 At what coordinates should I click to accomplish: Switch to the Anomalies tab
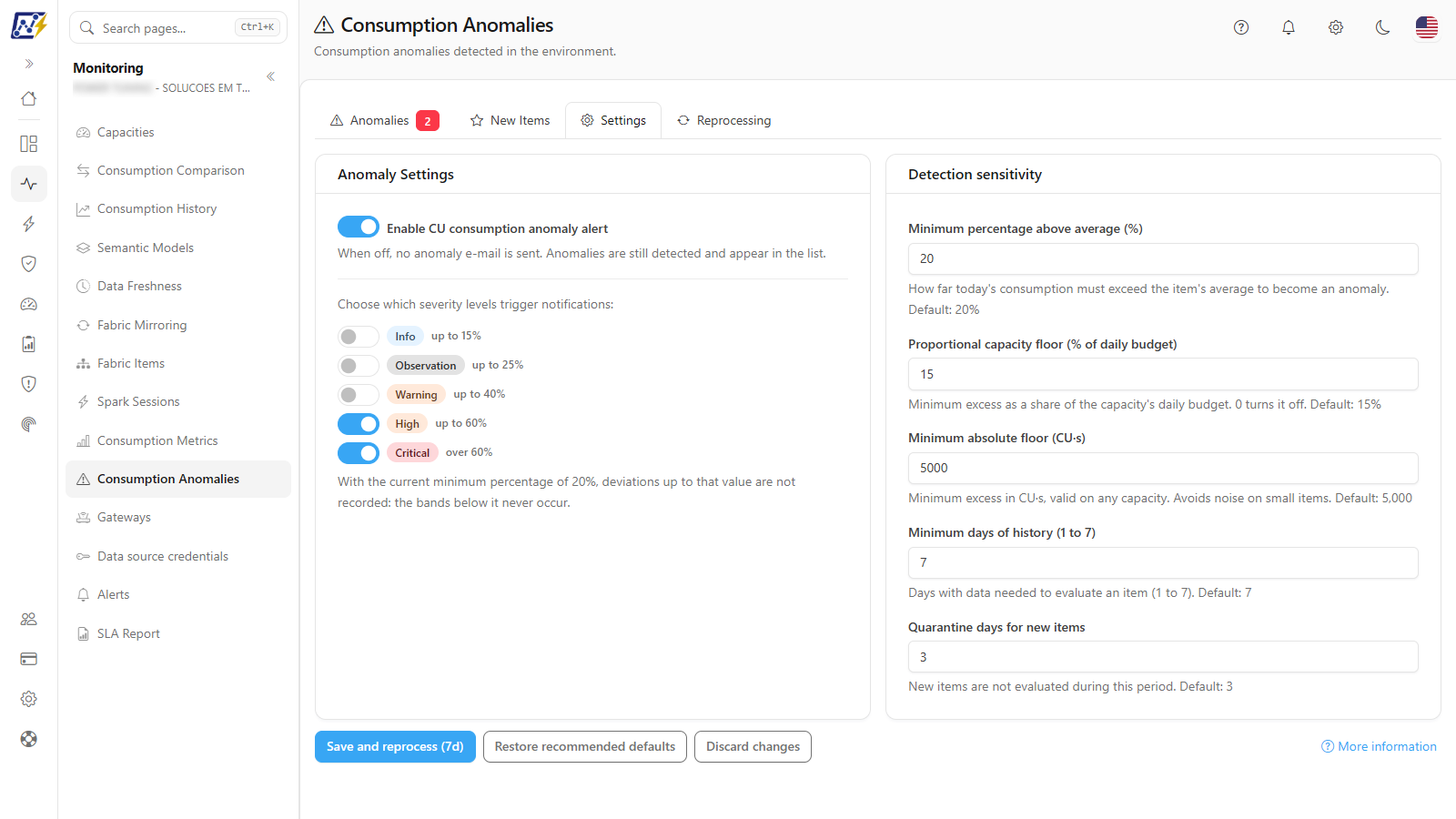pos(384,120)
